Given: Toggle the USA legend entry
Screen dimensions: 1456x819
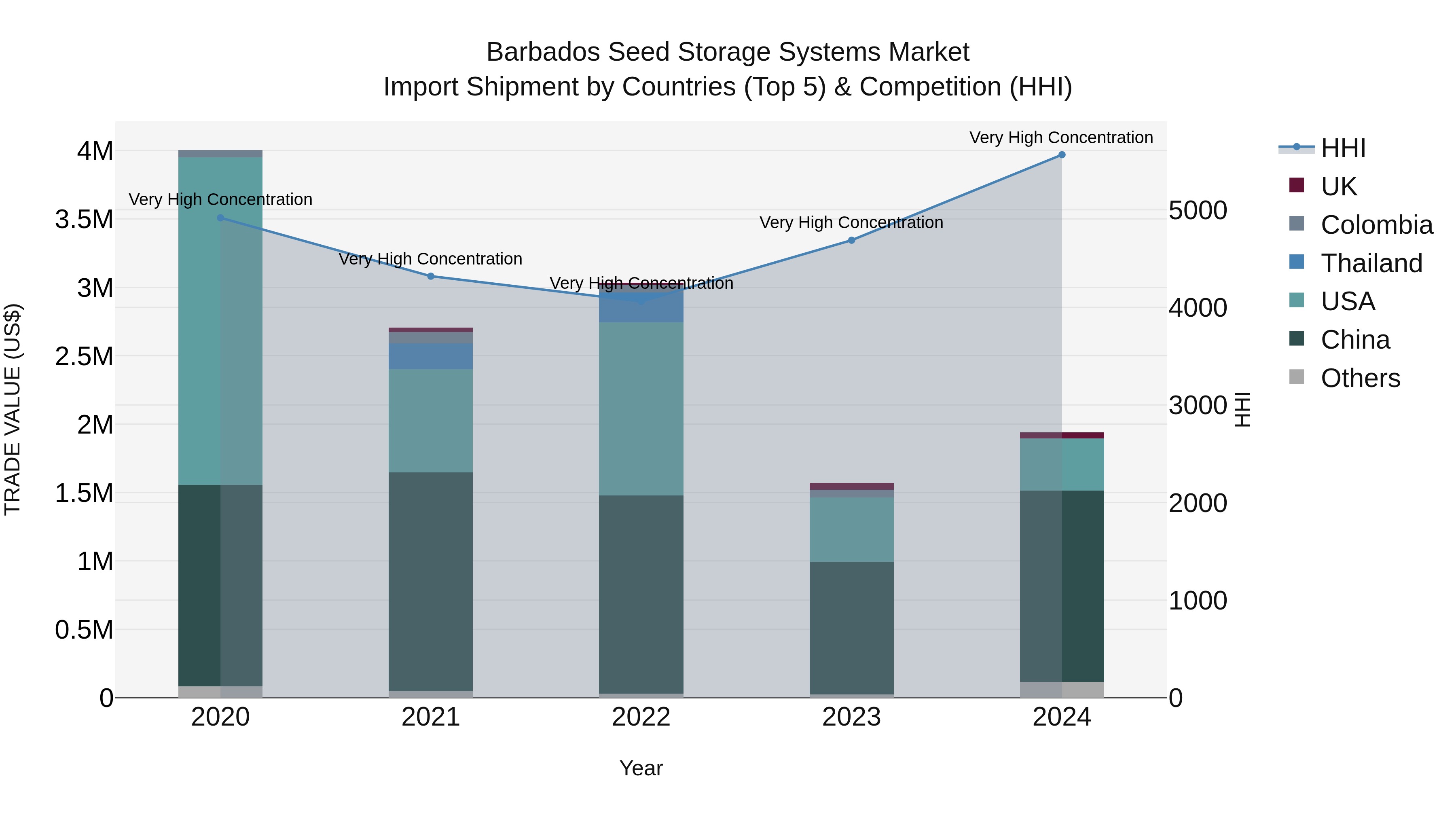Looking at the screenshot, I should pyautogui.click(x=1332, y=301).
